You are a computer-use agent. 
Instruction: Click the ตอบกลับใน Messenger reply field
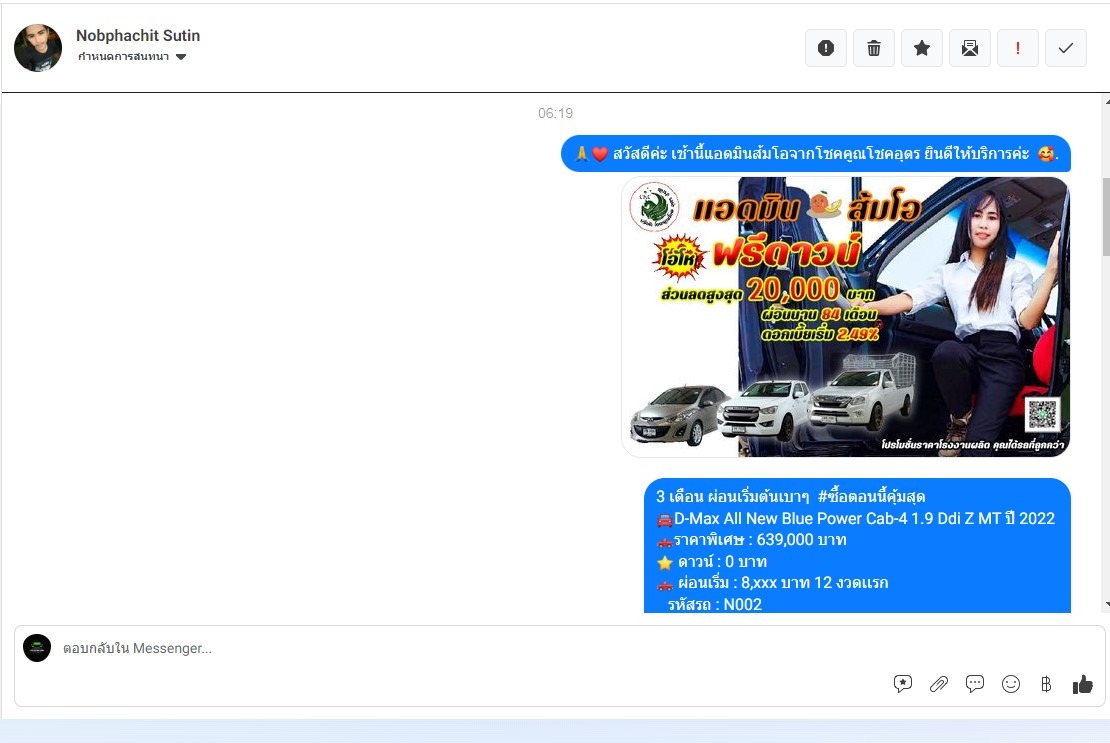pos(450,648)
